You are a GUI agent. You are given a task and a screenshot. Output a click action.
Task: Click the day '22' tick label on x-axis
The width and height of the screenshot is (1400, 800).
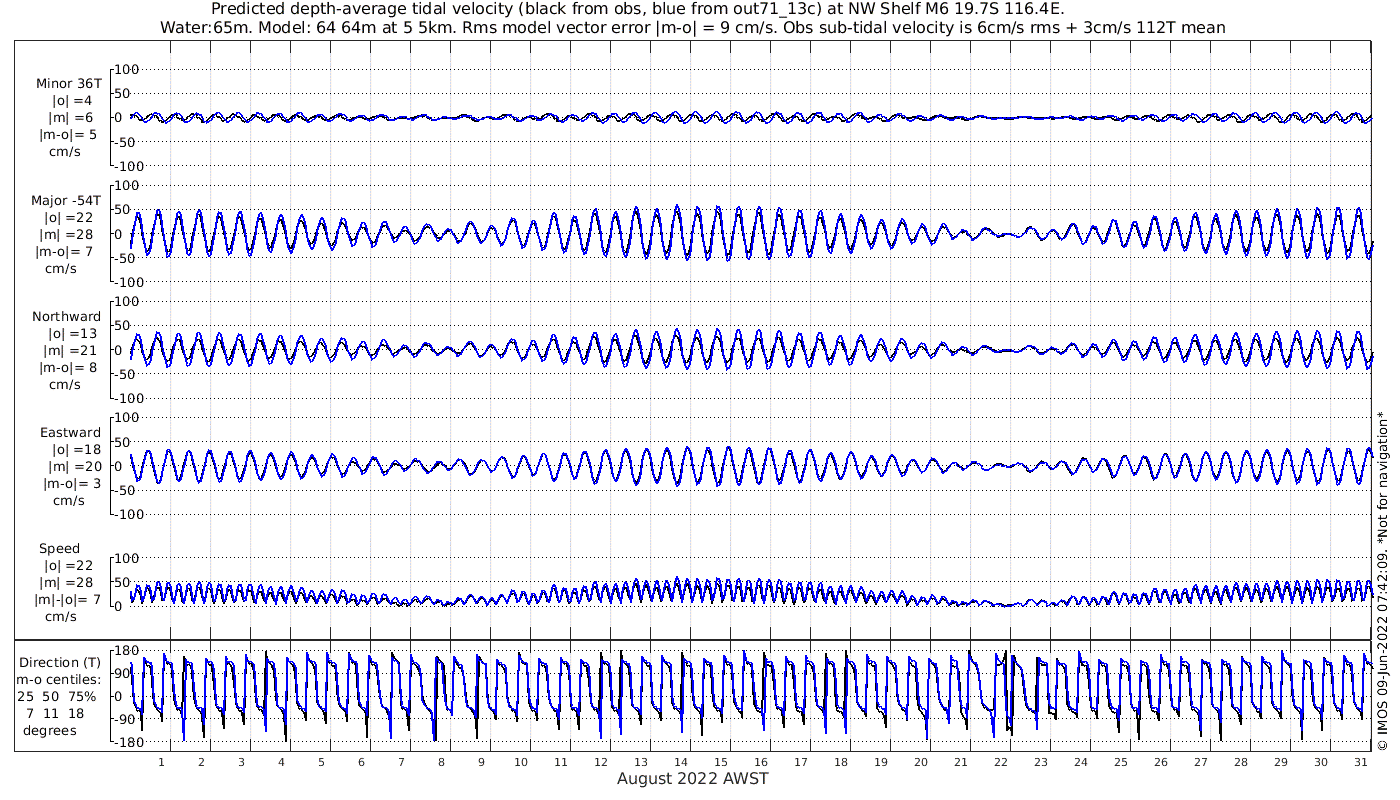pos(1001,762)
